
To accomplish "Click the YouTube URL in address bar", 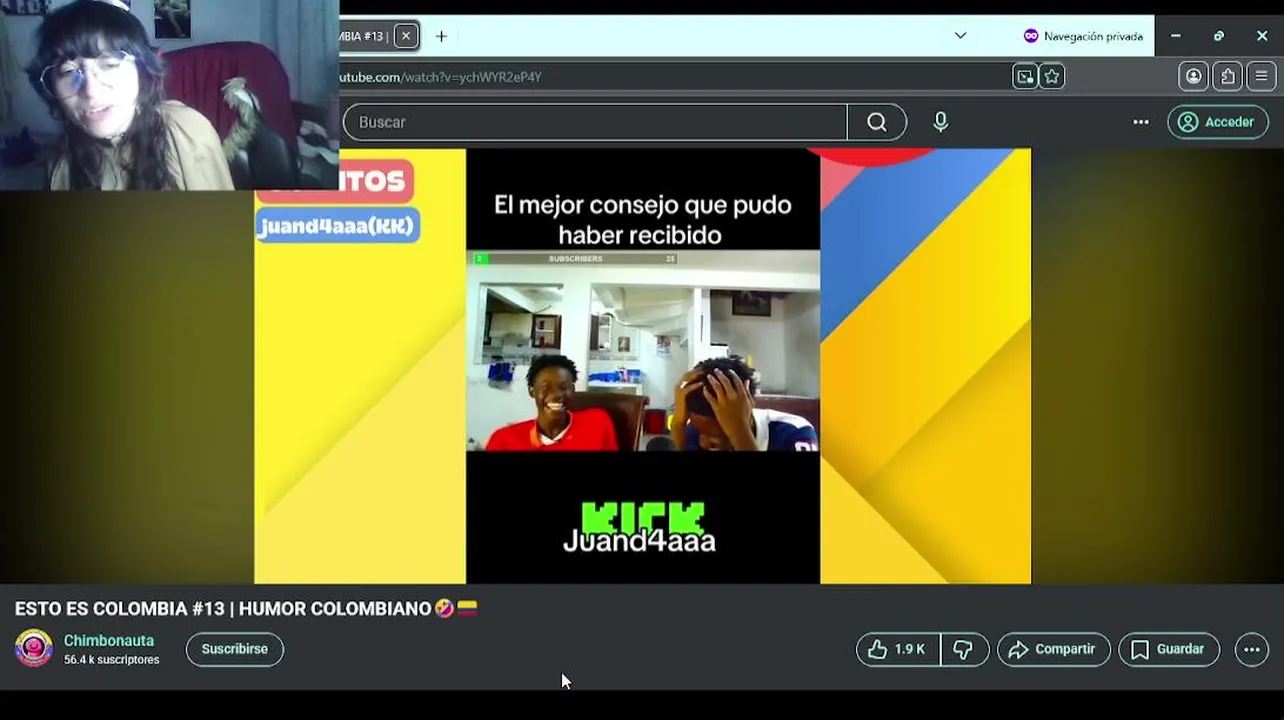I will coord(441,77).
